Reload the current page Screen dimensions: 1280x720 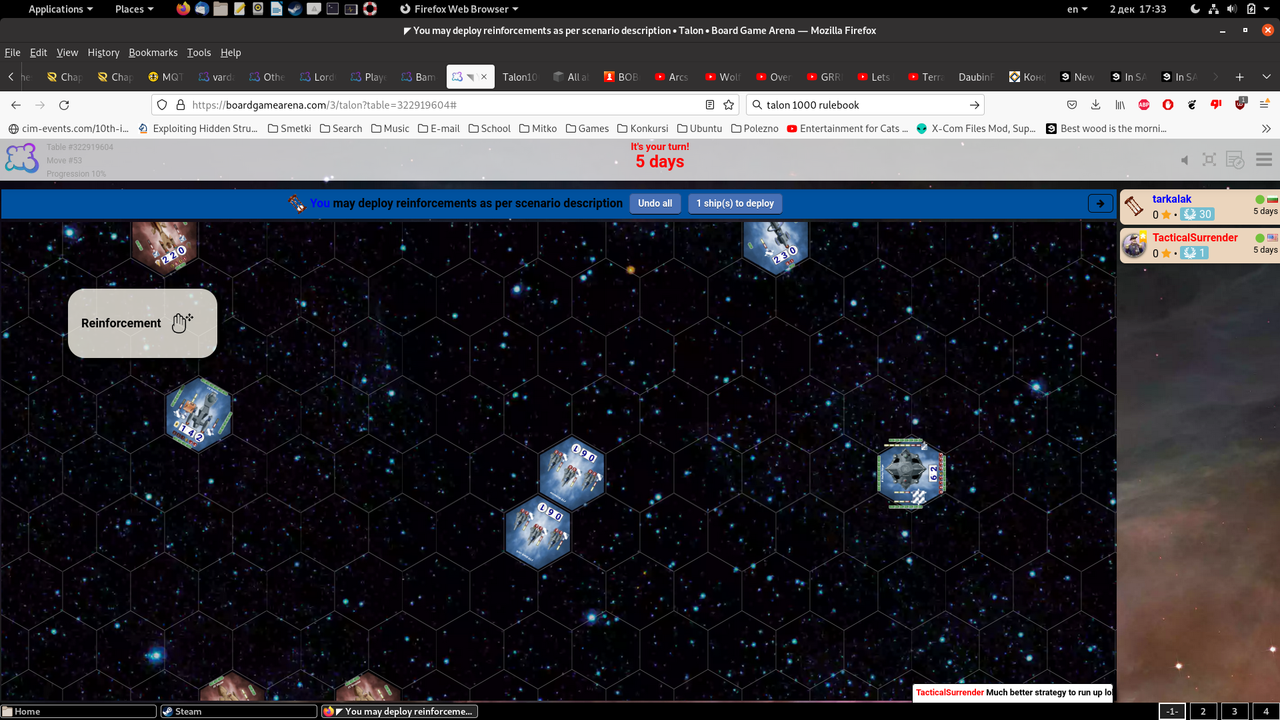64,105
